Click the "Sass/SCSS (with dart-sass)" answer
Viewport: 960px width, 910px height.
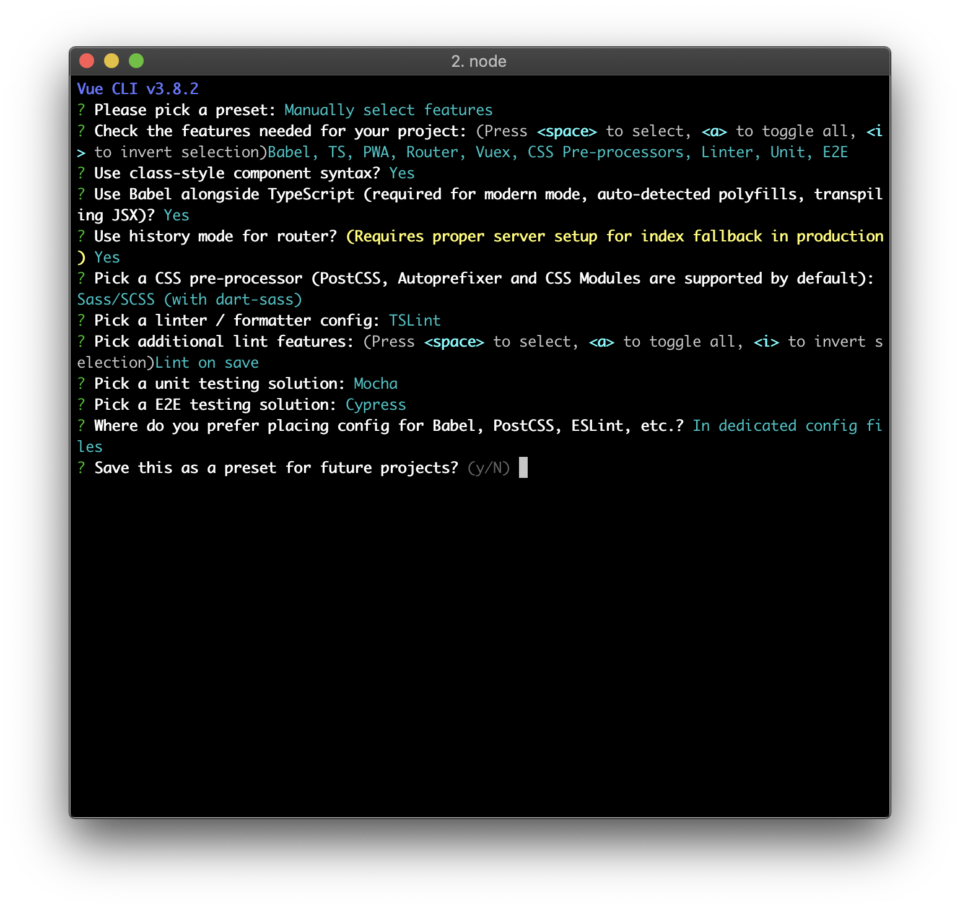point(189,299)
